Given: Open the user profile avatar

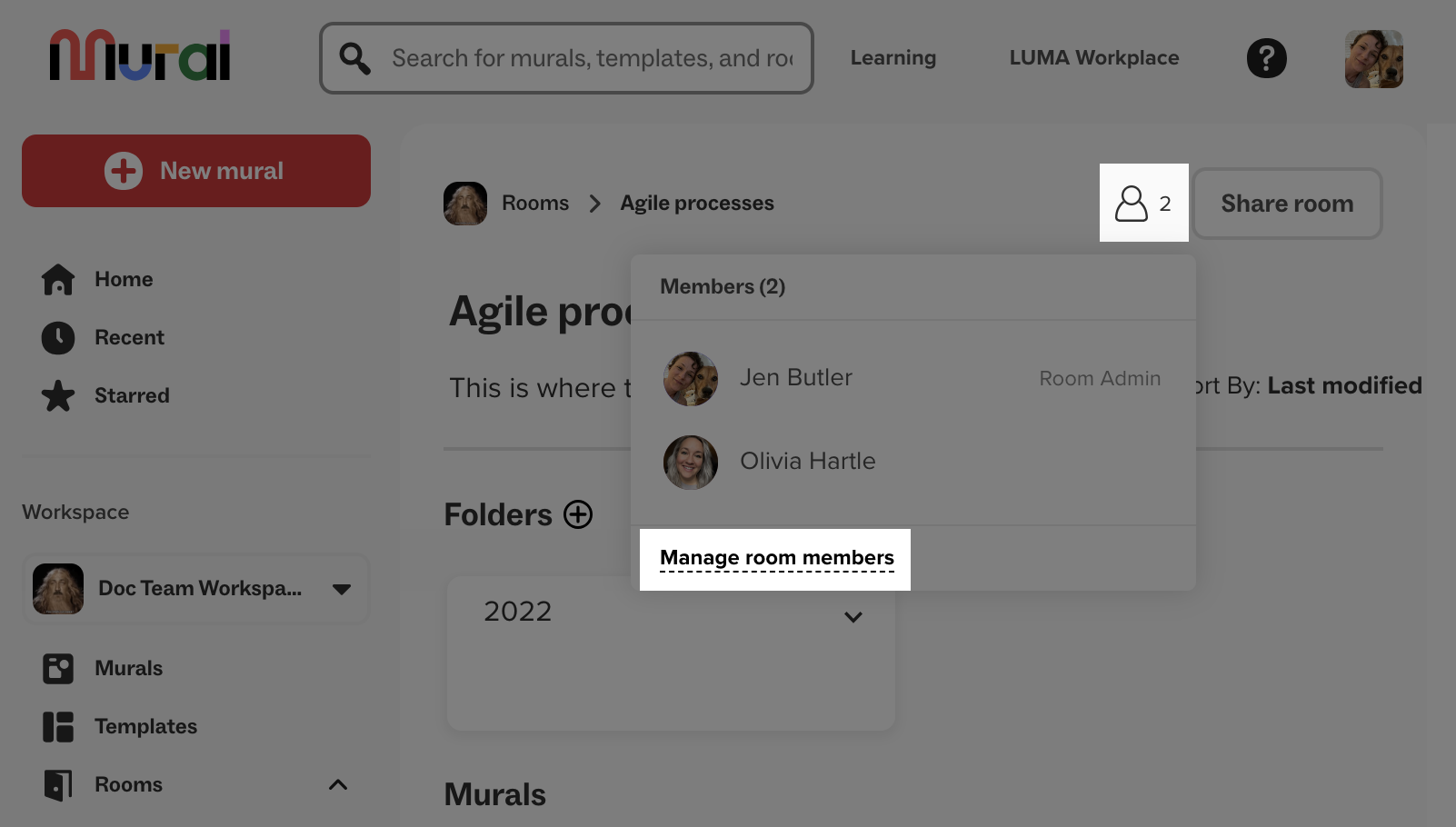Looking at the screenshot, I should (x=1373, y=58).
